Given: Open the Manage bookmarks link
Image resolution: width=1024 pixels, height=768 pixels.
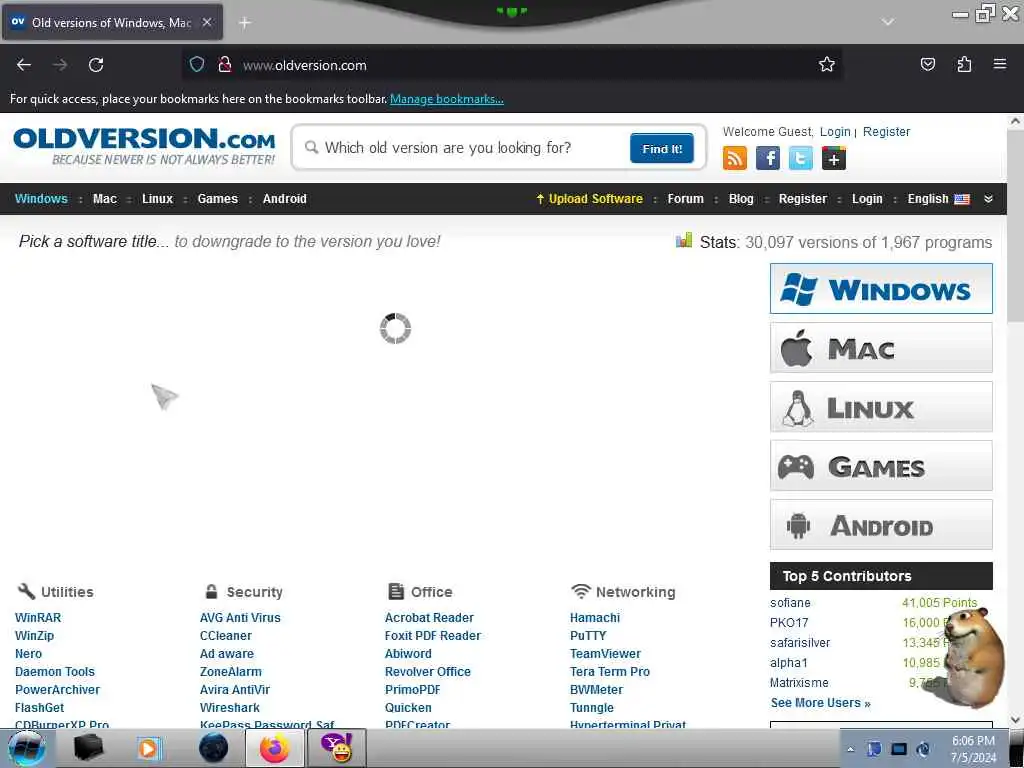Looking at the screenshot, I should 447,99.
